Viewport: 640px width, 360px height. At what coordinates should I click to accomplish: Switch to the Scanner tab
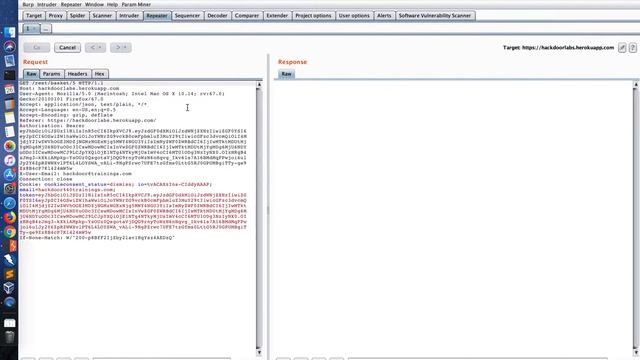click(x=102, y=16)
